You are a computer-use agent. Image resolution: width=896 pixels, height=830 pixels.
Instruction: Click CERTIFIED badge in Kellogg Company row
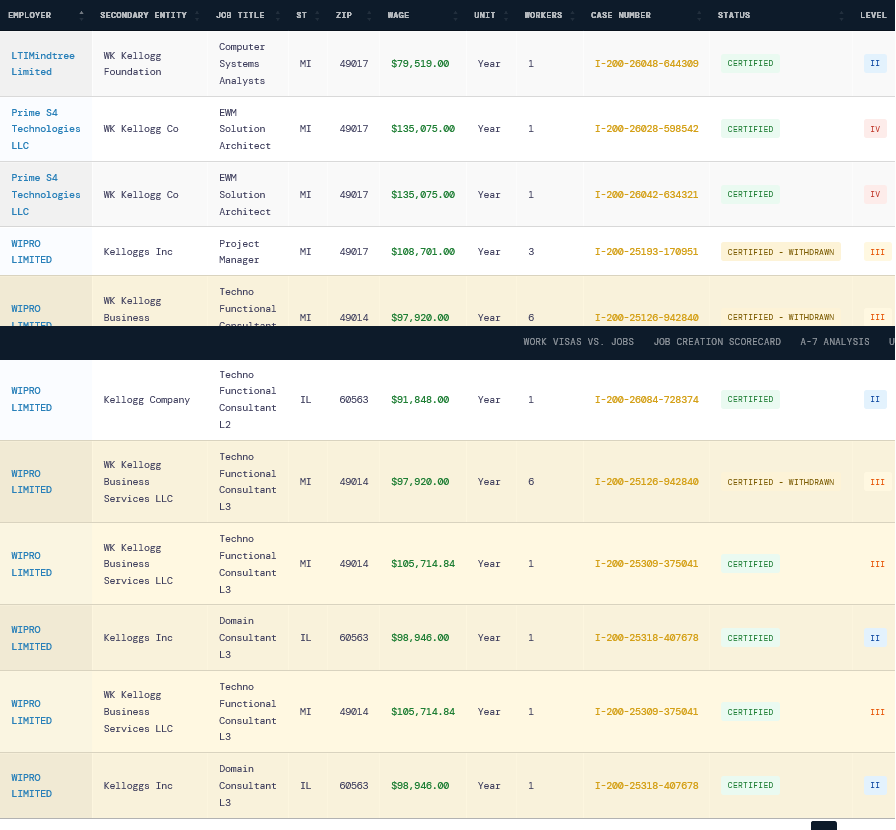pos(750,400)
